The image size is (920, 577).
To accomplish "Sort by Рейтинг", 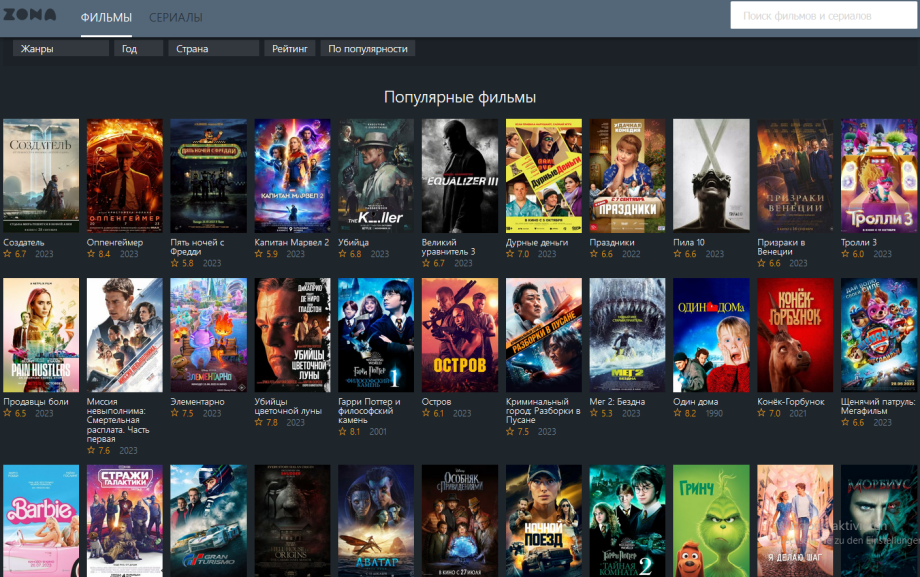I will click(x=290, y=49).
